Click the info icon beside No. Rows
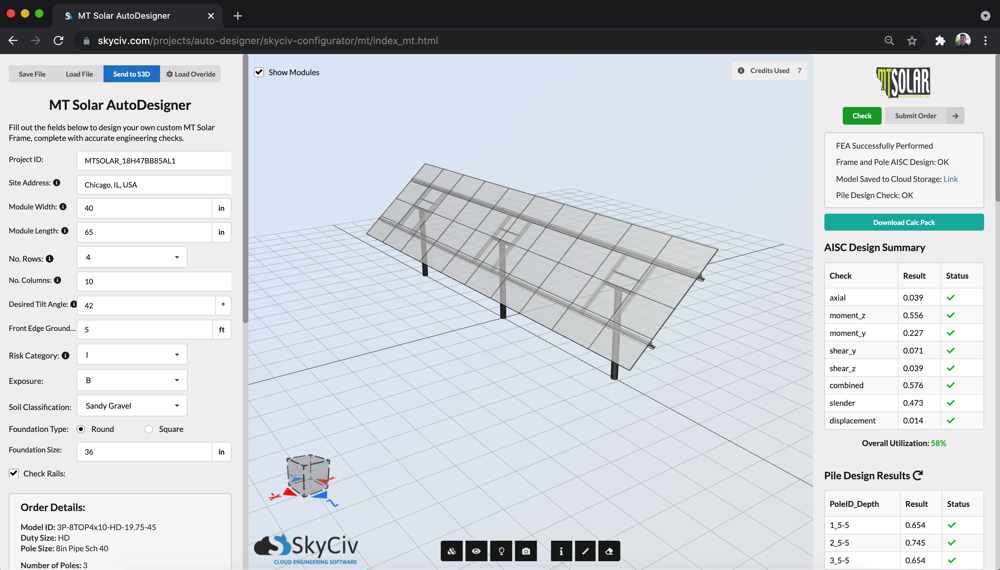The height and width of the screenshot is (570, 1000). pyautogui.click(x=49, y=259)
